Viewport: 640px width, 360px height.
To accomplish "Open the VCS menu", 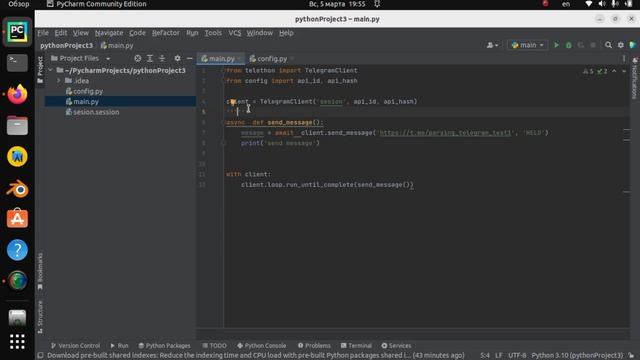I will tap(235, 33).
